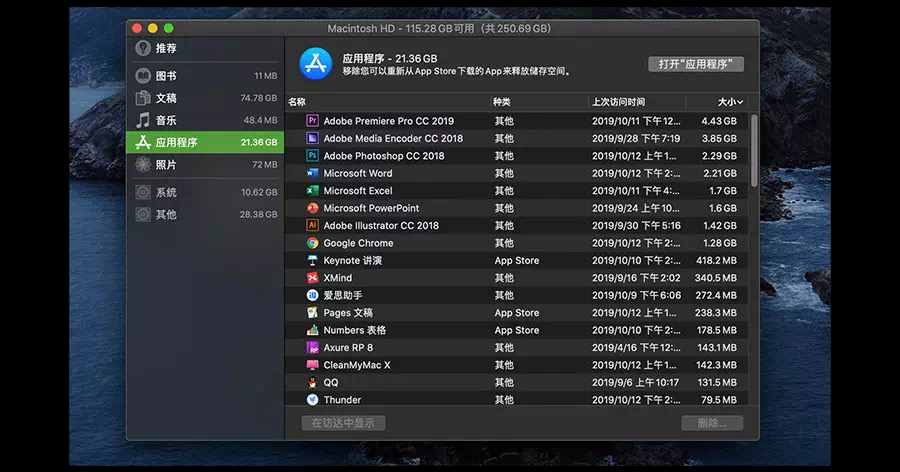The image size is (900, 472).
Task: Select the 其他 entry in sidebar
Action: [x=205, y=214]
